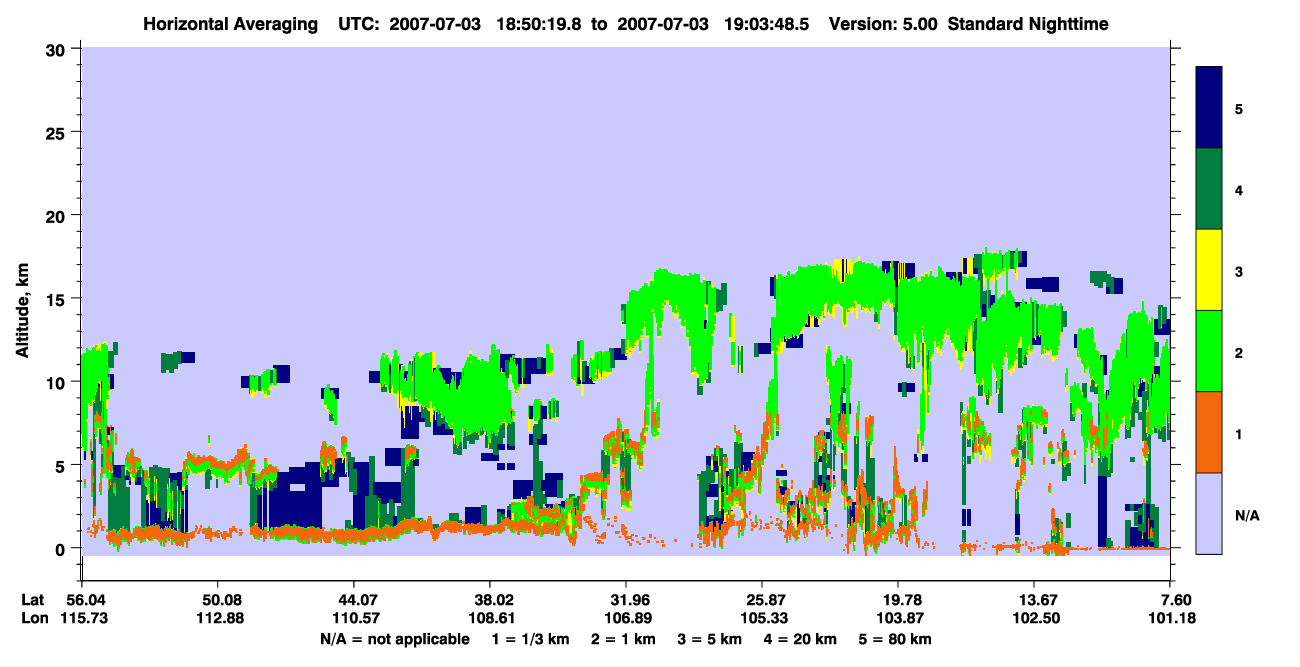This screenshot has height=667, width=1300.
Task: Click the longitude value 108.61
Action: tap(490, 618)
